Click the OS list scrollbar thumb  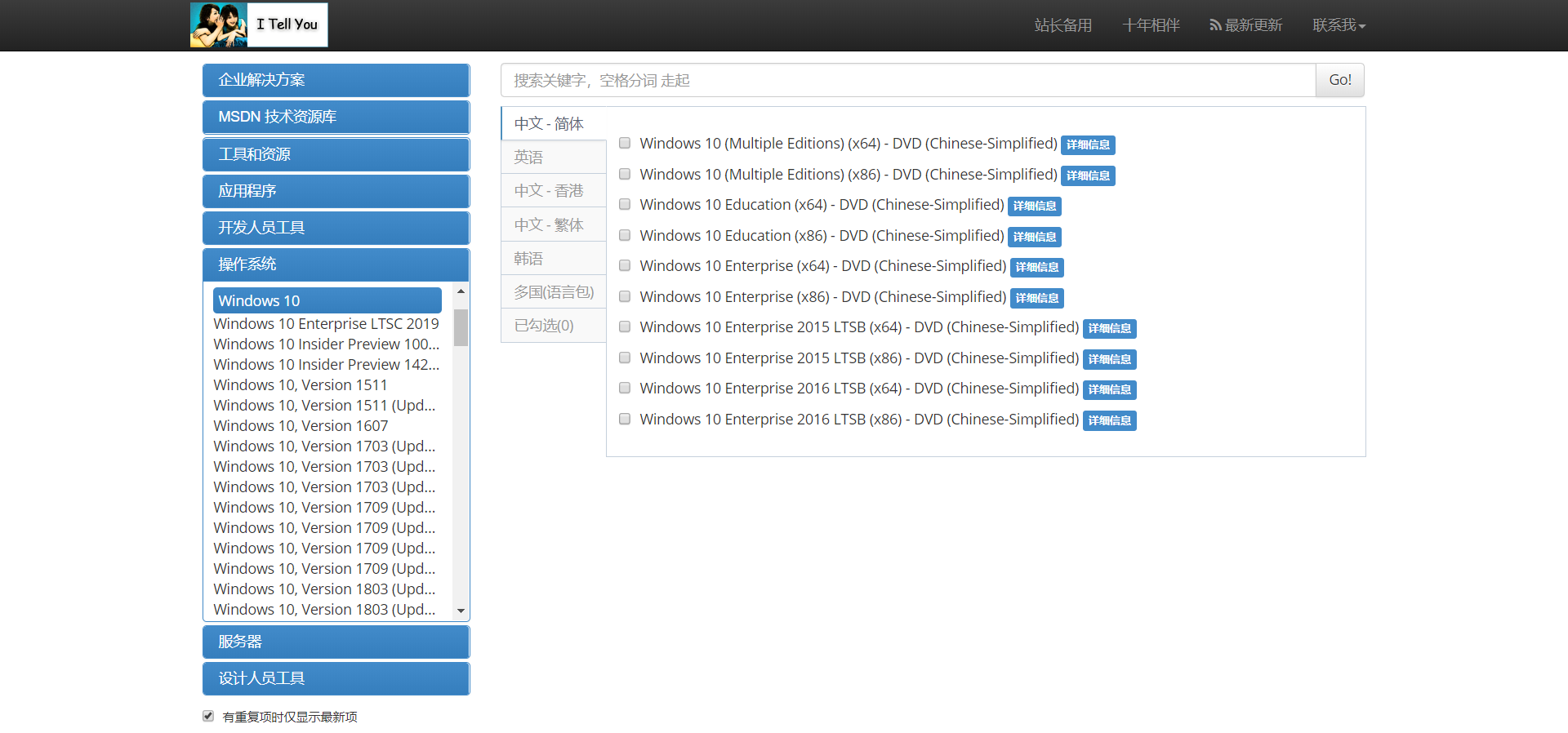(x=461, y=327)
